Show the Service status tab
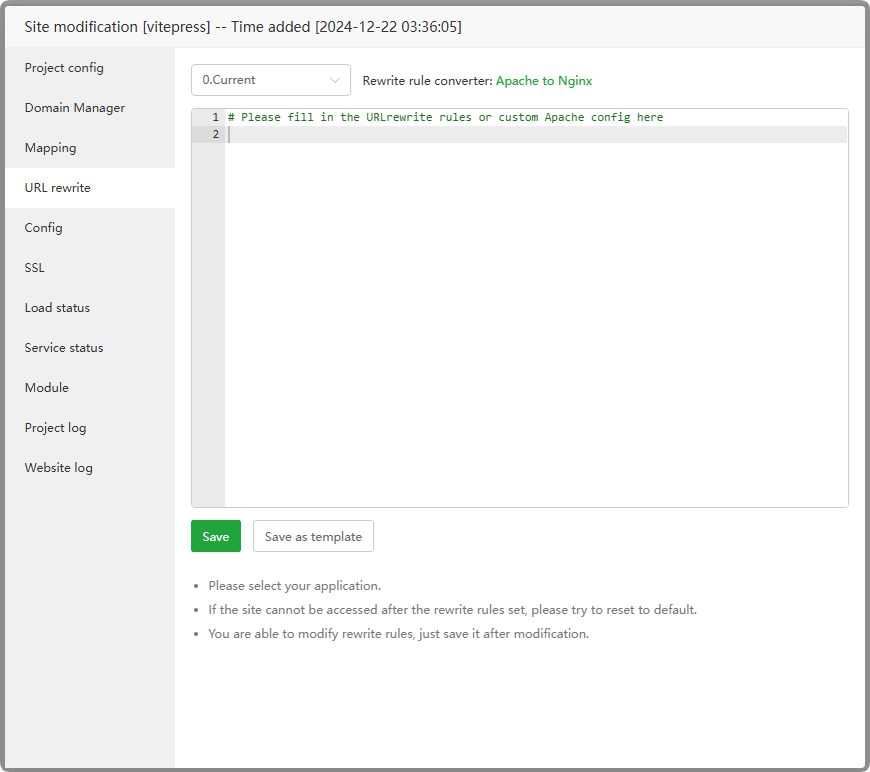 [64, 348]
